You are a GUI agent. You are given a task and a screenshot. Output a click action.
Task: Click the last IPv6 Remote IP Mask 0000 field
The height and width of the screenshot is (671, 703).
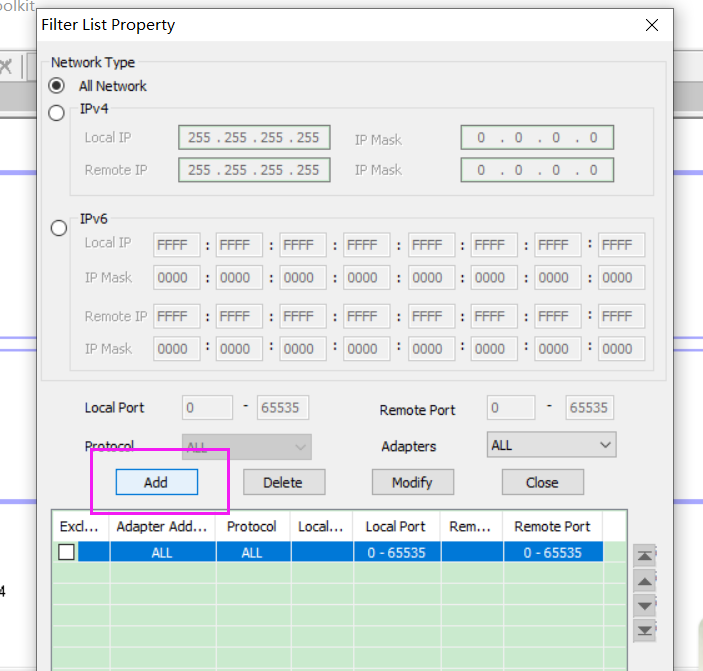(621, 349)
